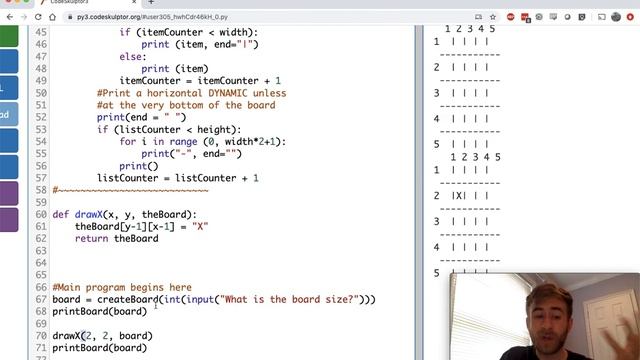Bookmark this page with the star icon

(493, 17)
